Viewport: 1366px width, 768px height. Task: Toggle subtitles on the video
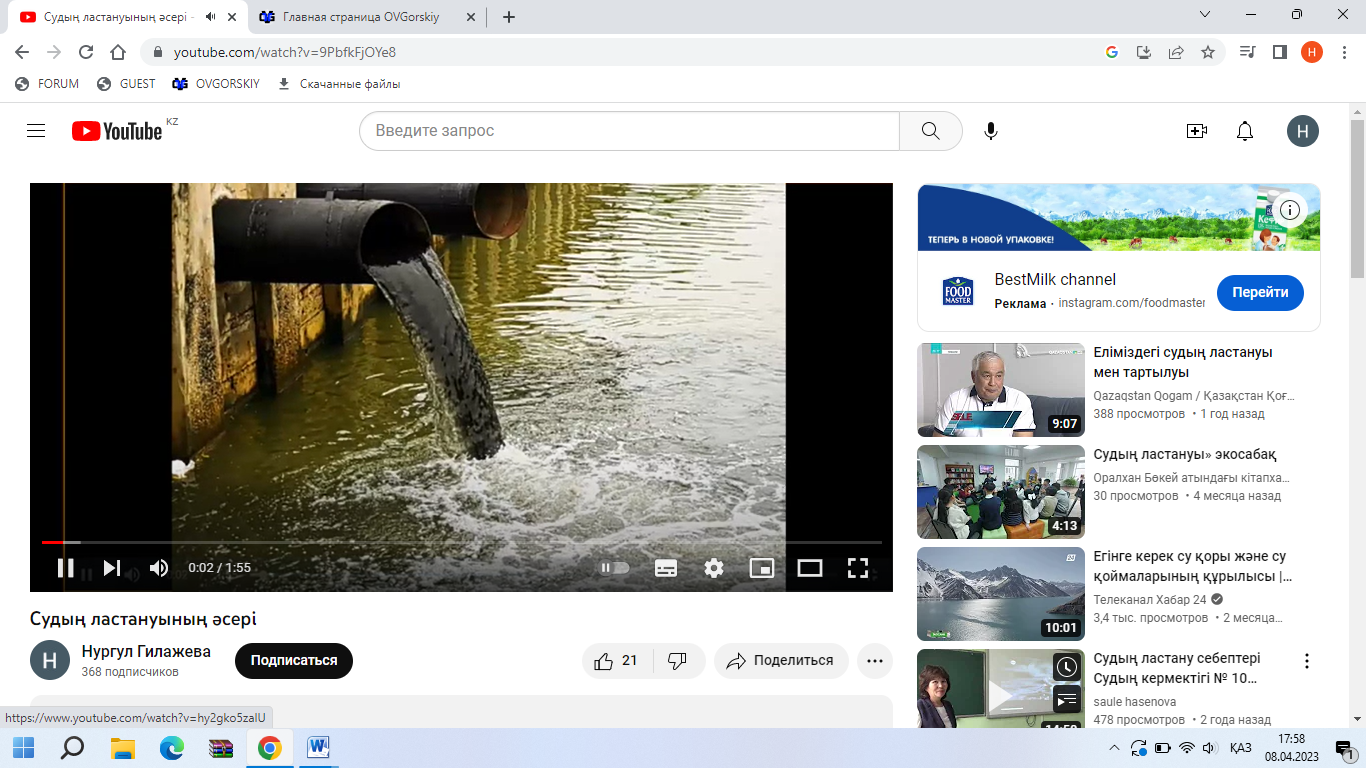666,568
